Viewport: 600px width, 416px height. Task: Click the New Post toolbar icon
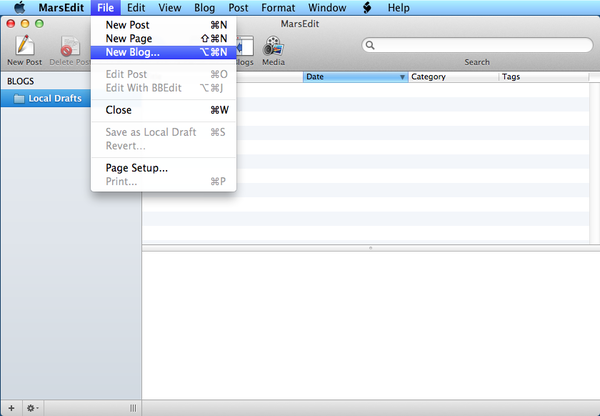25,45
